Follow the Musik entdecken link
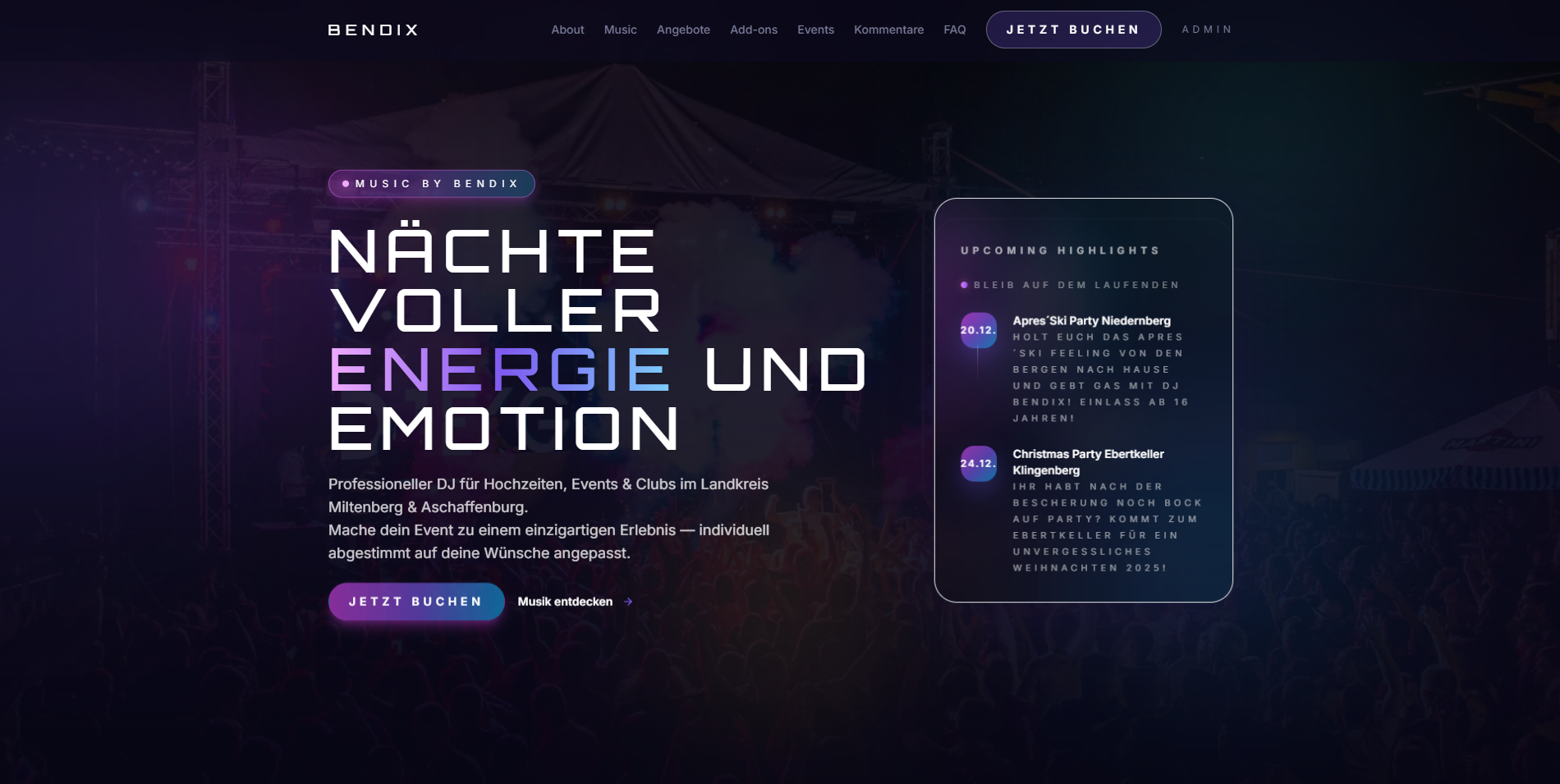The height and width of the screenshot is (784, 1560). [565, 602]
